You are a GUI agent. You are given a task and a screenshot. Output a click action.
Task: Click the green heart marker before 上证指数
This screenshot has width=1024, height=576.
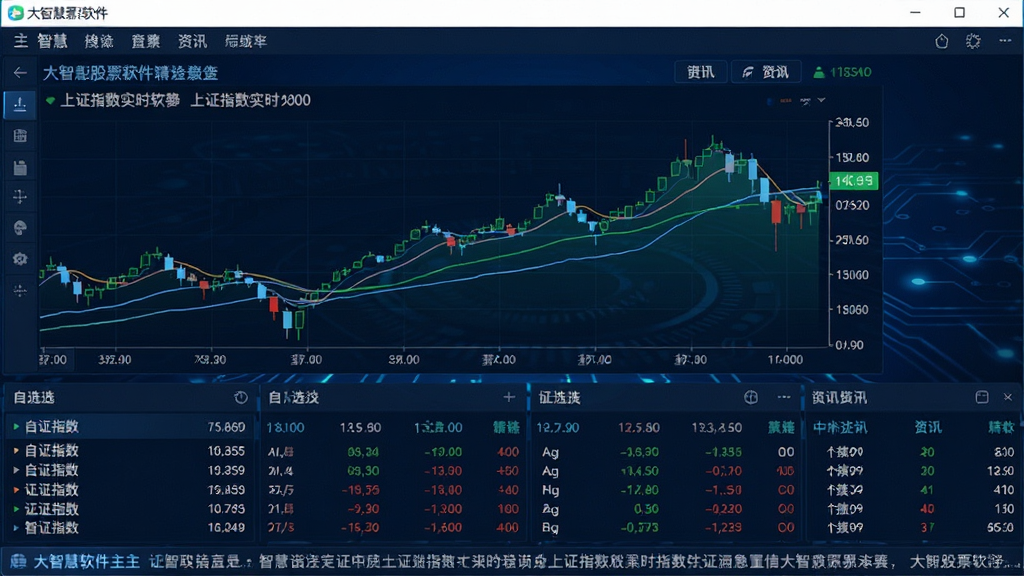[x=50, y=101]
